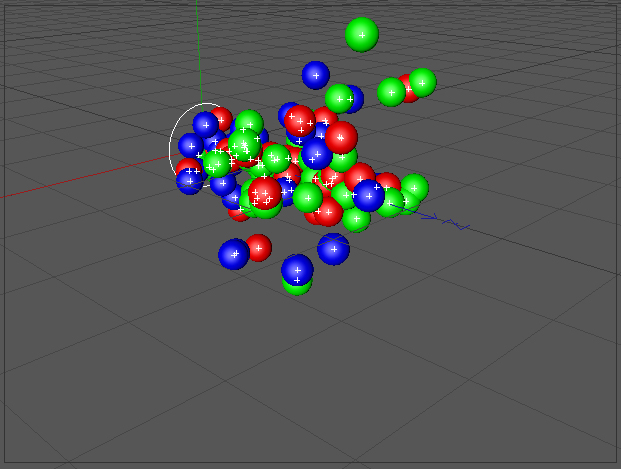621x469 pixels.
Task: Click the green vertical Y-axis line
Action: coord(199,51)
